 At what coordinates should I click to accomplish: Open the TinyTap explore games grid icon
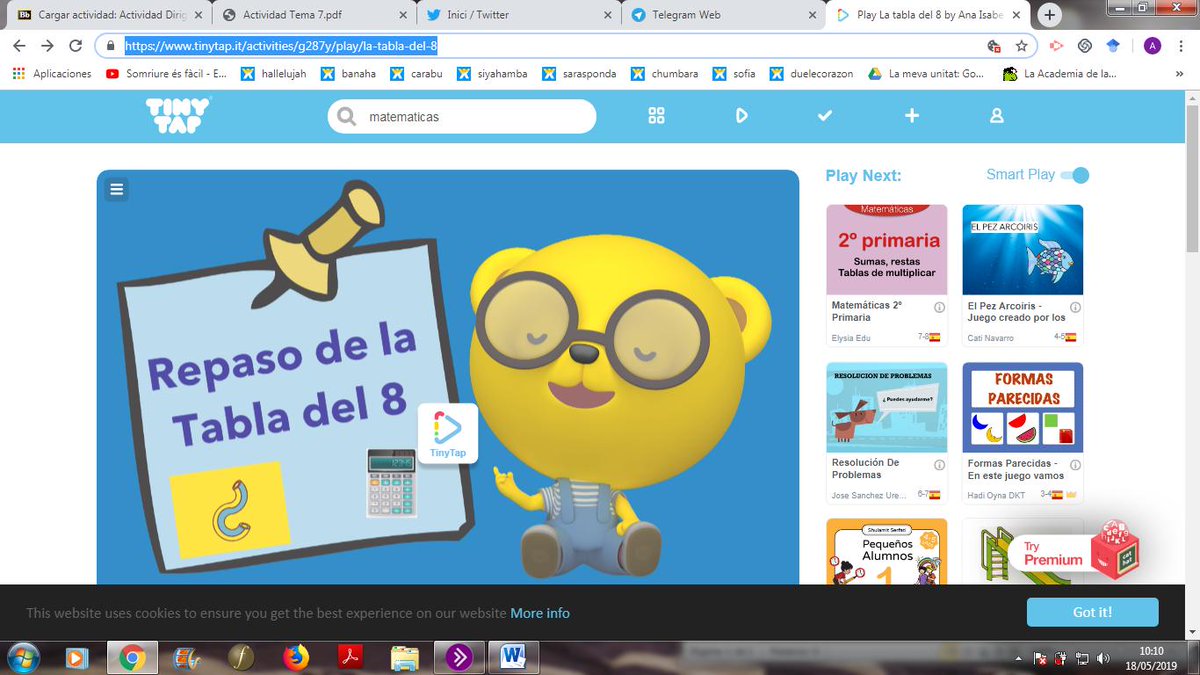656,116
